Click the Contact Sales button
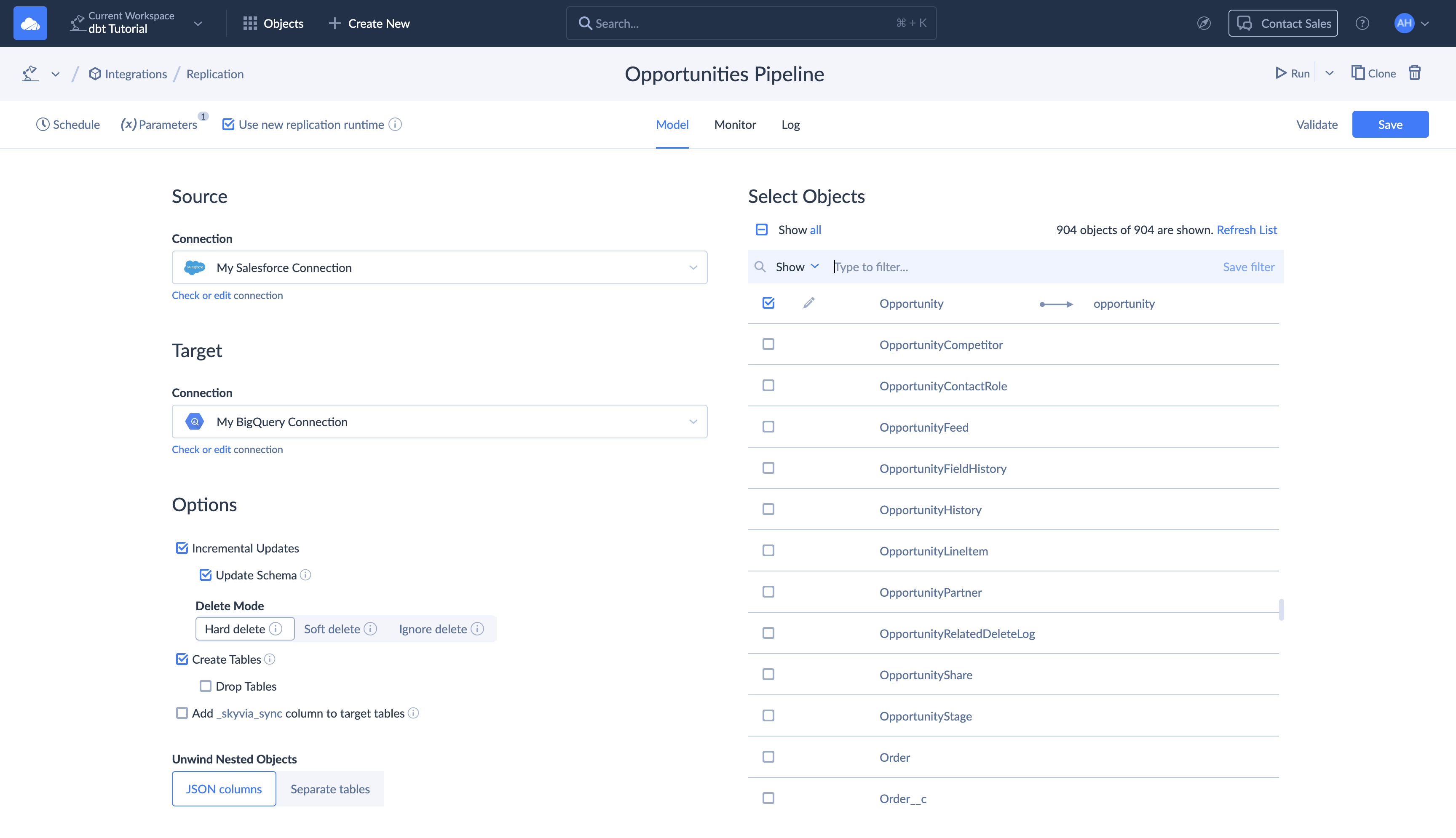This screenshot has width=1456, height=838. (1283, 23)
